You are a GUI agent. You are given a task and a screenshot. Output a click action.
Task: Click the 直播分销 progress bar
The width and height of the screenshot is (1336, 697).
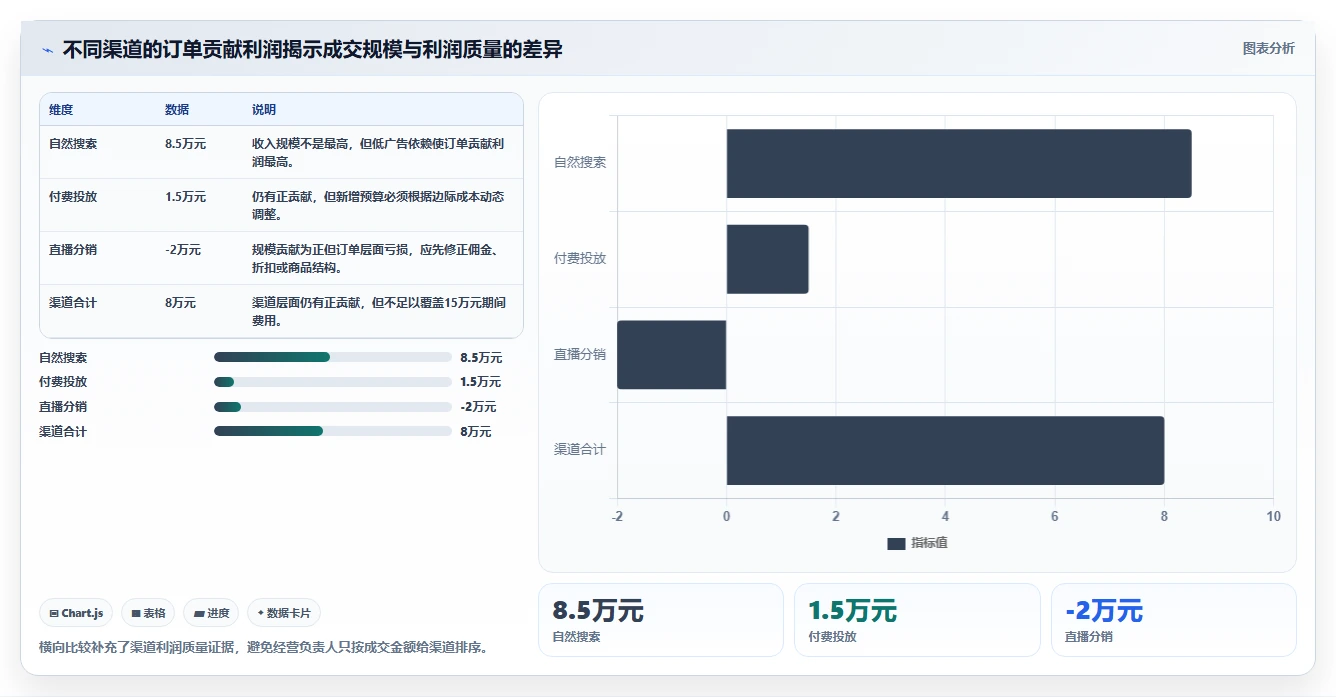(333, 407)
